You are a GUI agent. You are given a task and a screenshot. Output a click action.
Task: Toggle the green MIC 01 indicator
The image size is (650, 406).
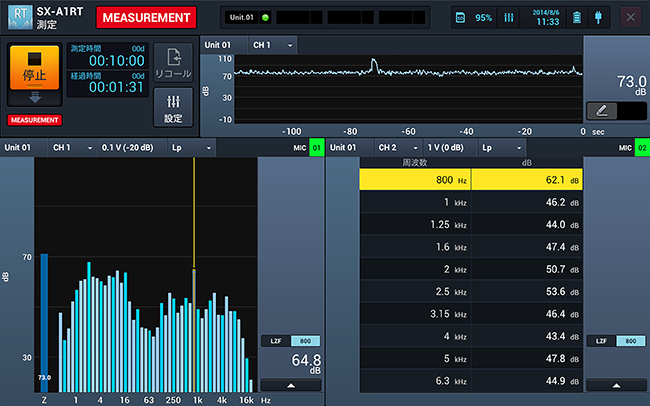pos(315,148)
